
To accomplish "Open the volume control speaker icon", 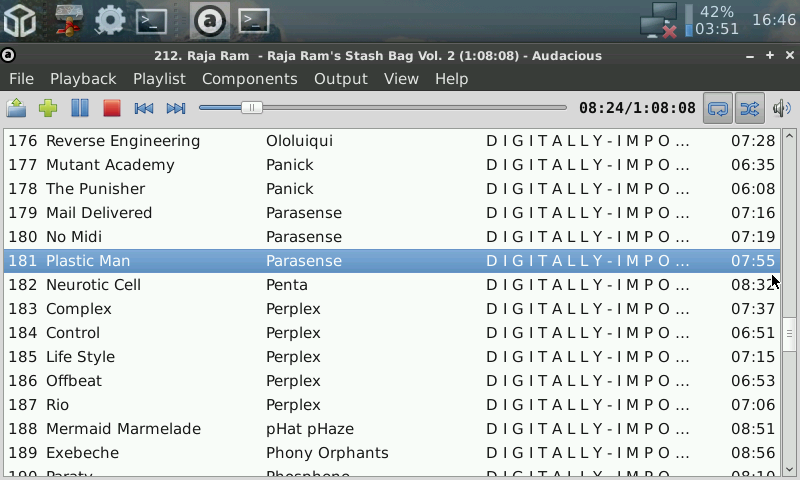I will click(782, 108).
